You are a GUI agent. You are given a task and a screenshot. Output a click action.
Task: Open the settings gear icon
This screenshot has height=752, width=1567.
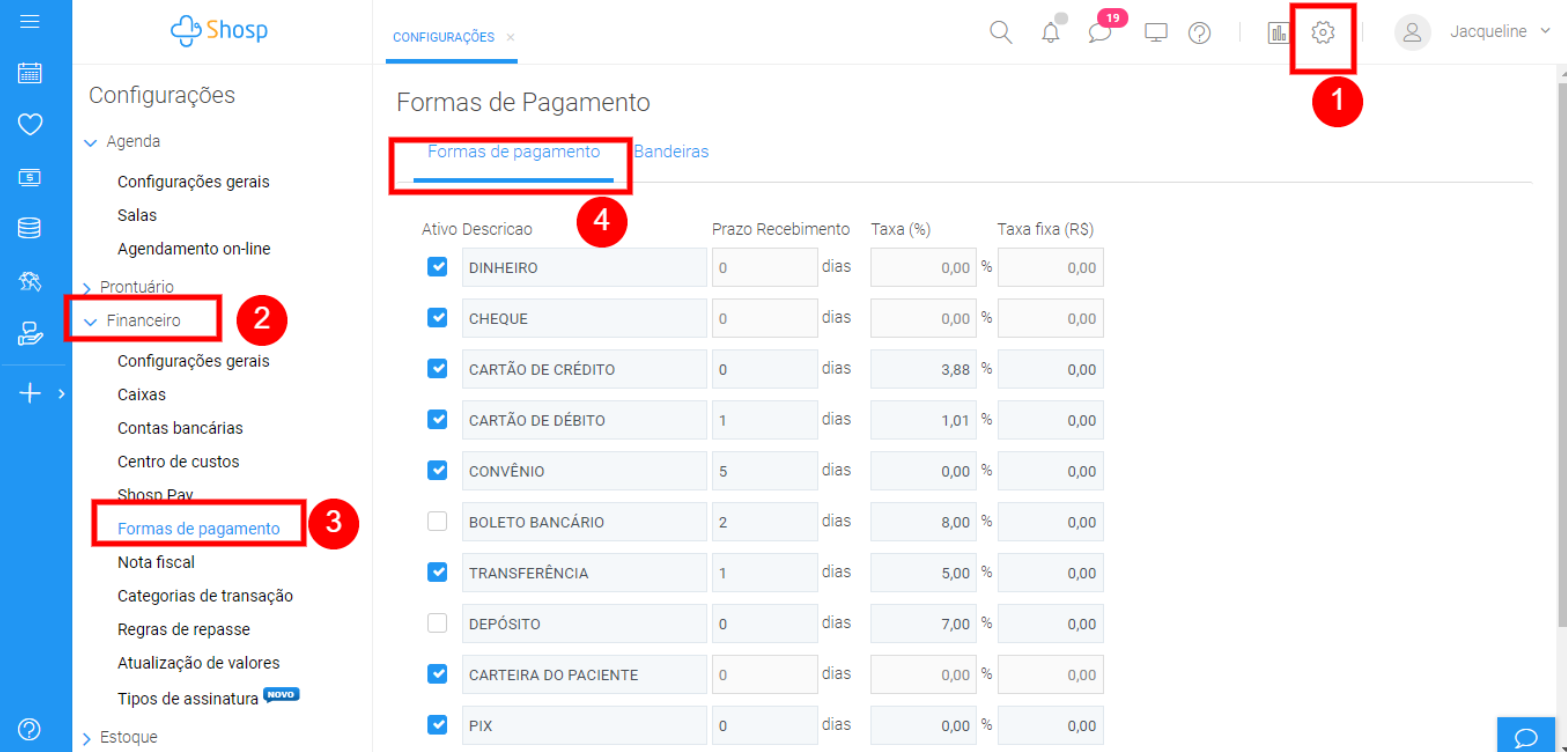[x=1322, y=33]
